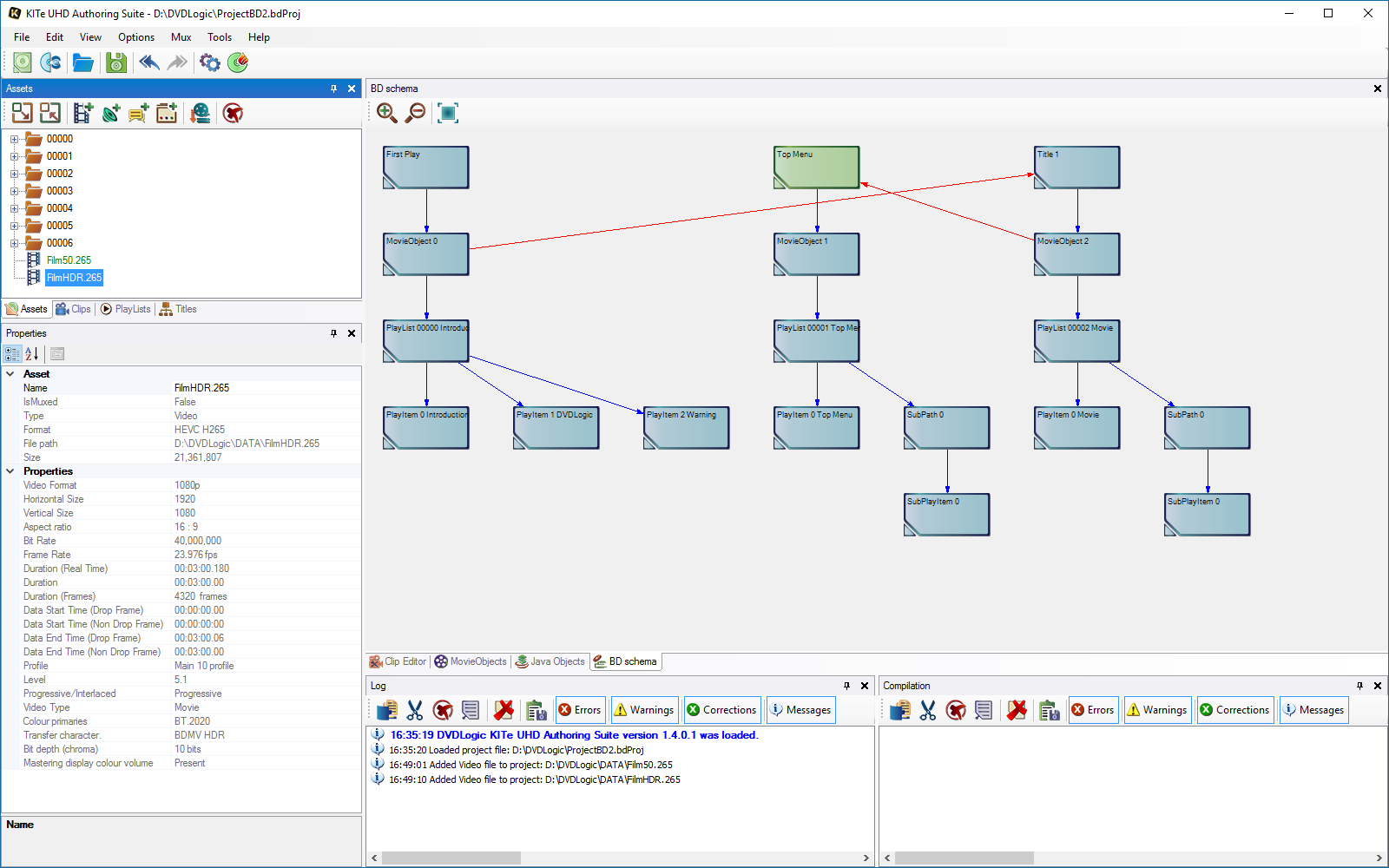Viewport: 1389px width, 868px height.
Task: Expand the 00003 folder node
Action: tap(14, 191)
